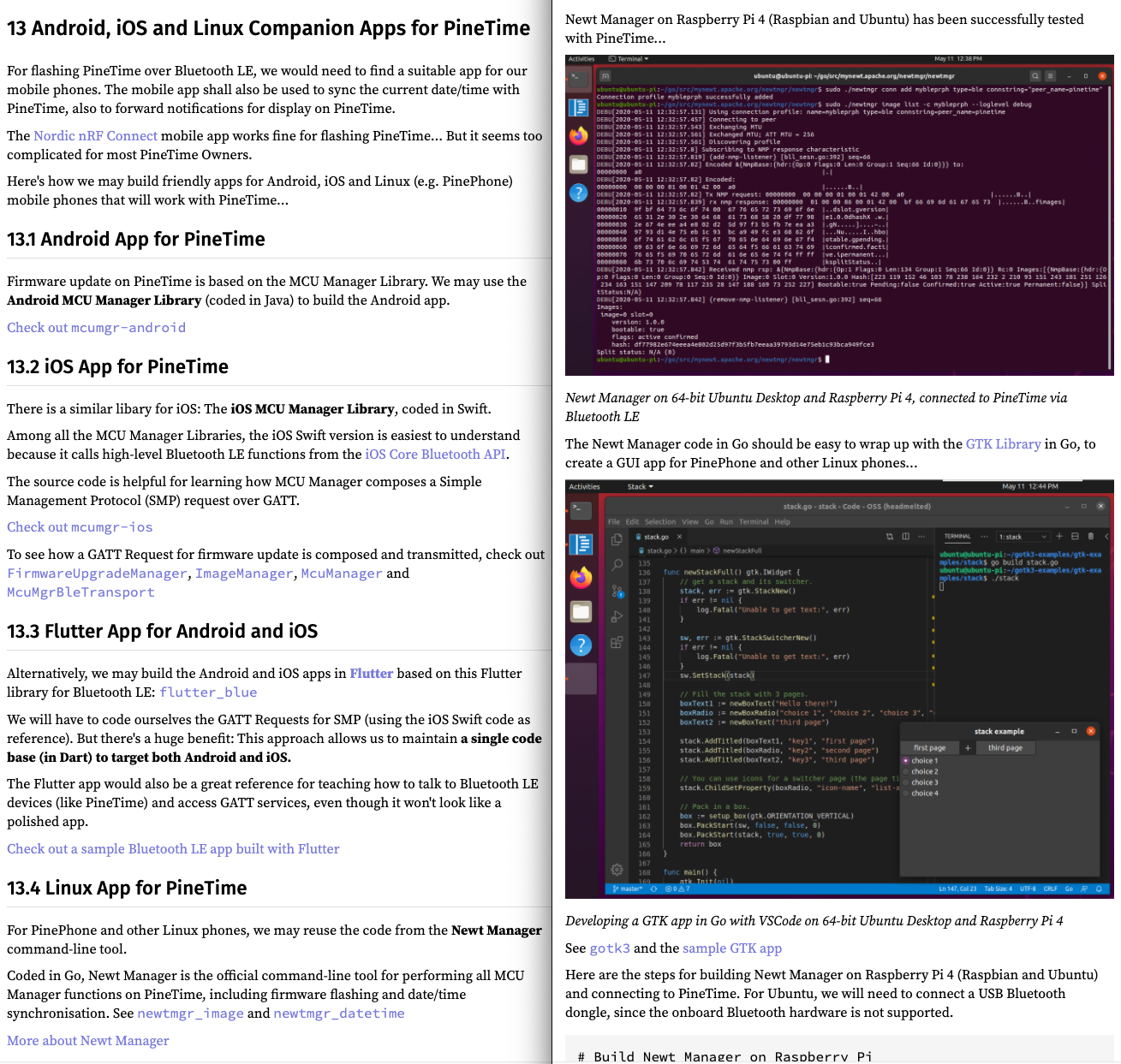Follow the 'More about Newt Manager' link

[88, 1041]
